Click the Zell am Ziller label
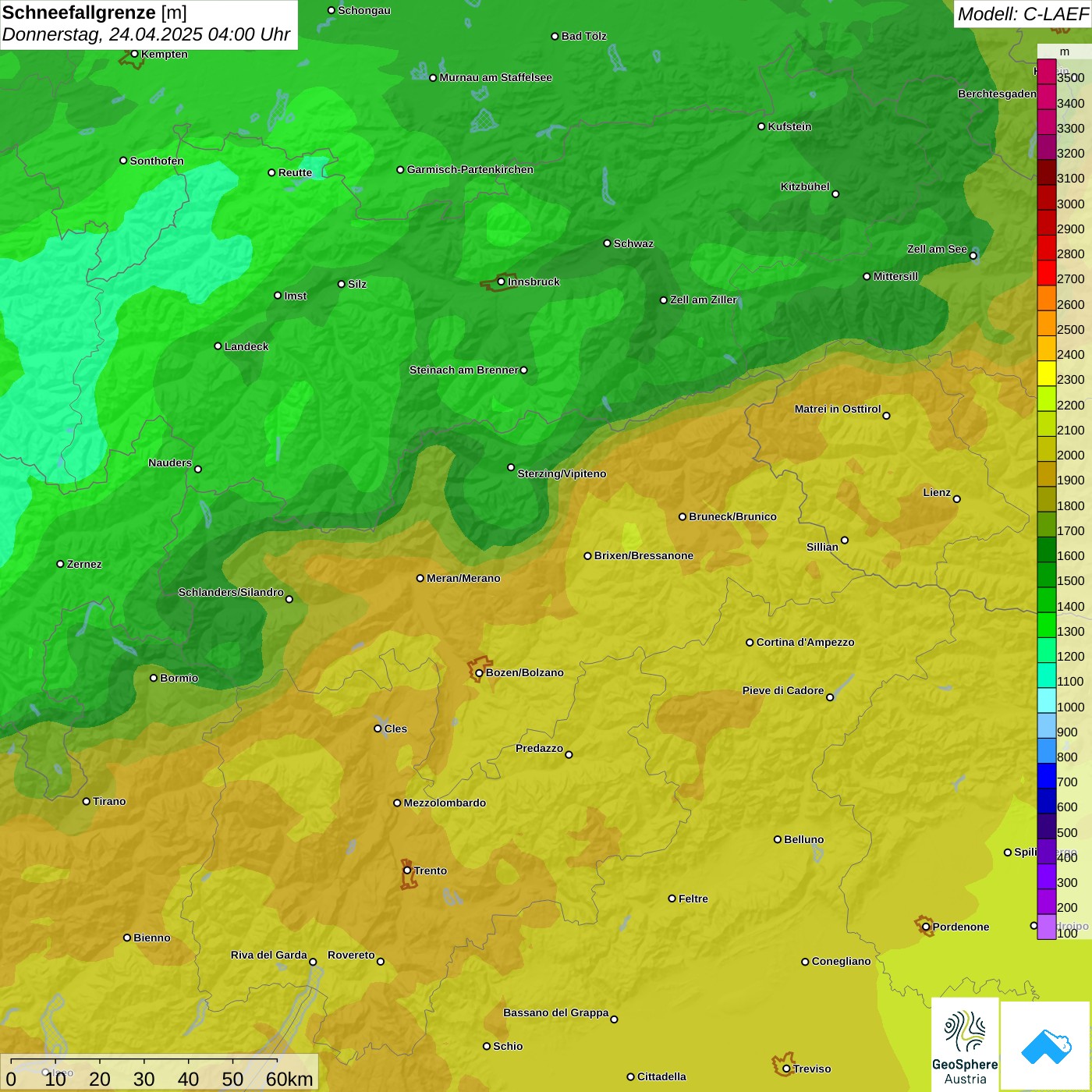The image size is (1092, 1092). click(703, 300)
